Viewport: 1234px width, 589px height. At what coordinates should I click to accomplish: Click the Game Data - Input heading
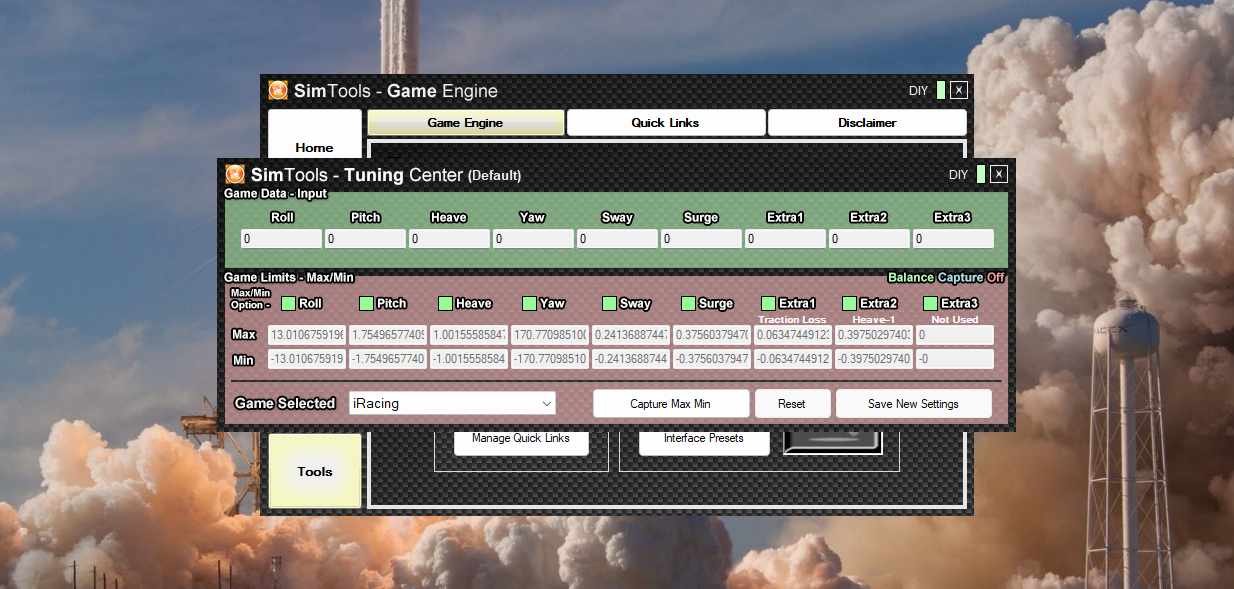pos(275,194)
